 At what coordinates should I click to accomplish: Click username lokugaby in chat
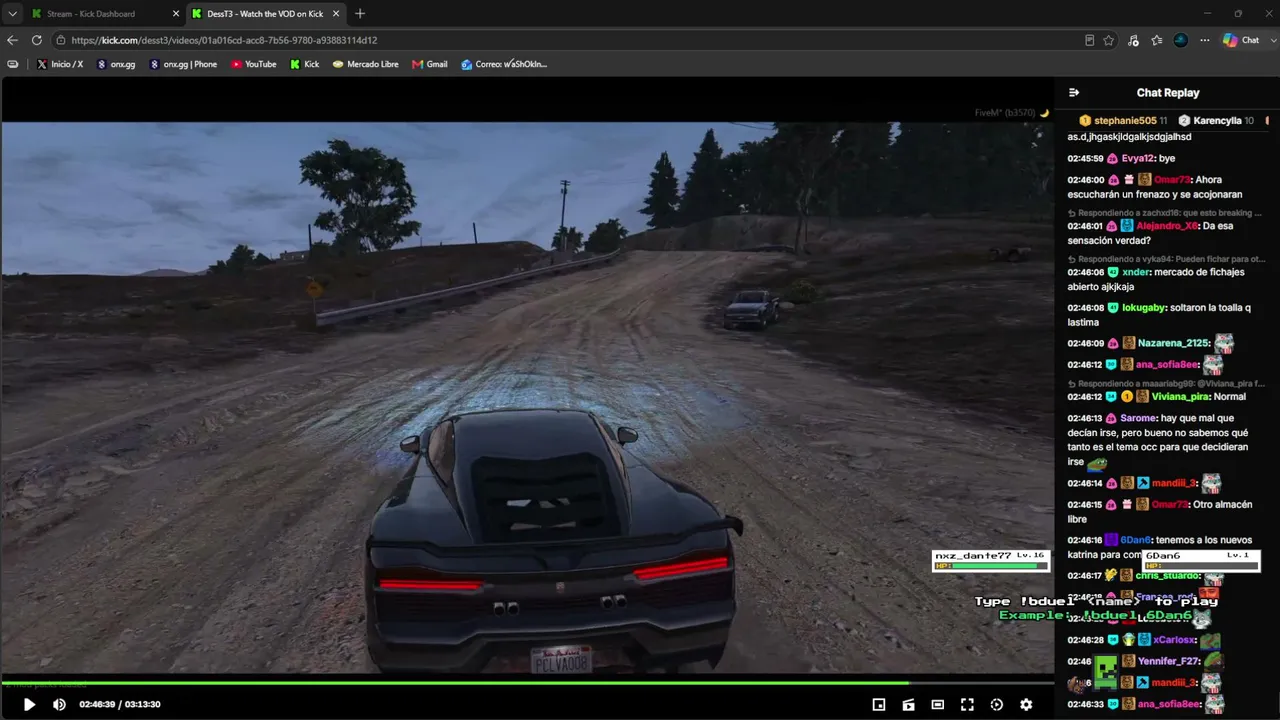1141,308
